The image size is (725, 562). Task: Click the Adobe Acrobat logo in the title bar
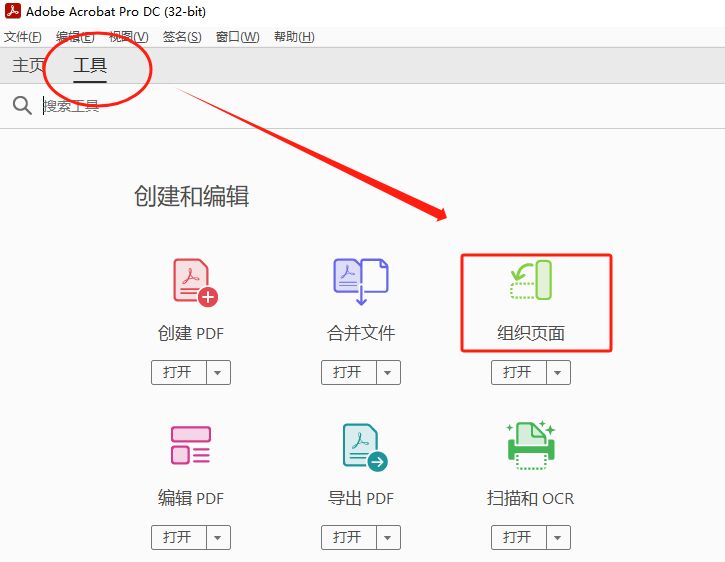[x=12, y=11]
